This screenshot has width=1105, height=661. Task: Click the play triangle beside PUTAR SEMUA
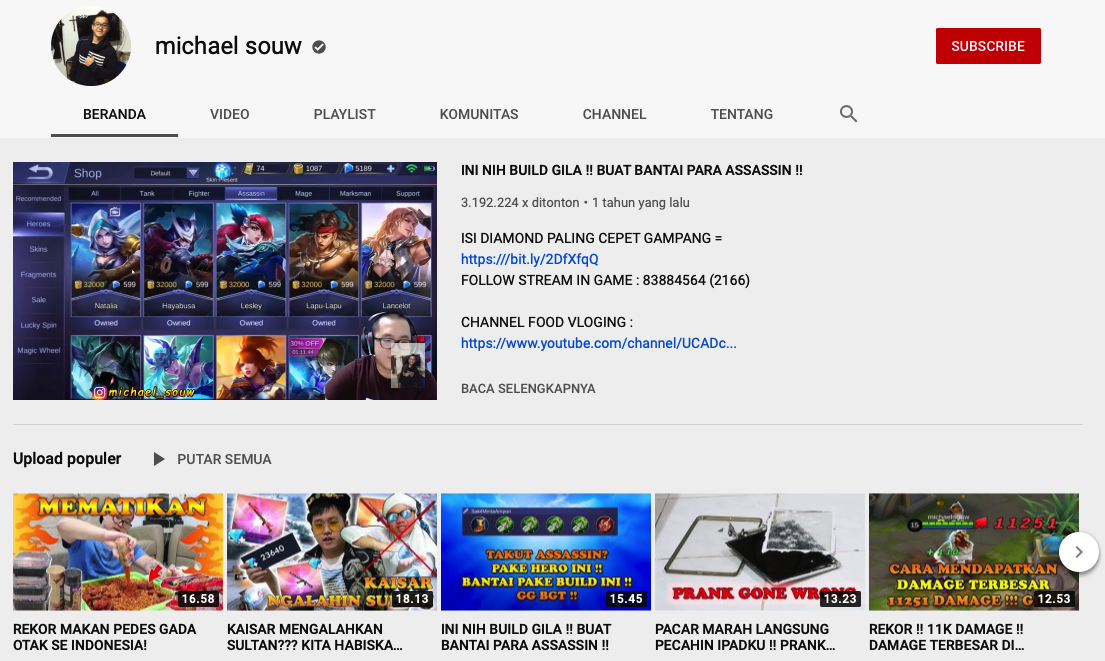[x=159, y=459]
